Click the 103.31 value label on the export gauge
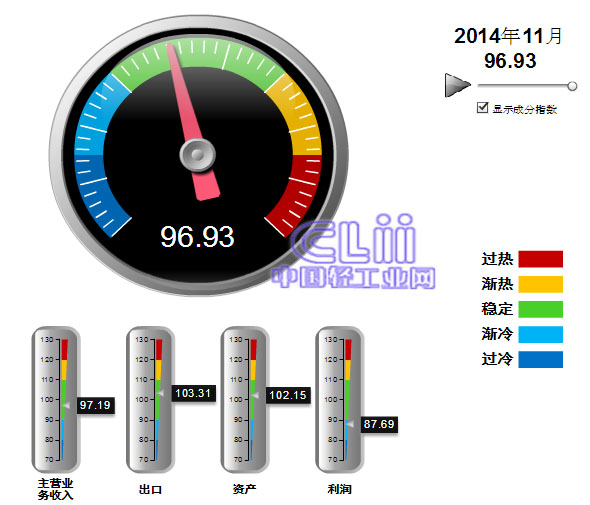Image resolution: width=590 pixels, height=505 pixels. (x=193, y=393)
